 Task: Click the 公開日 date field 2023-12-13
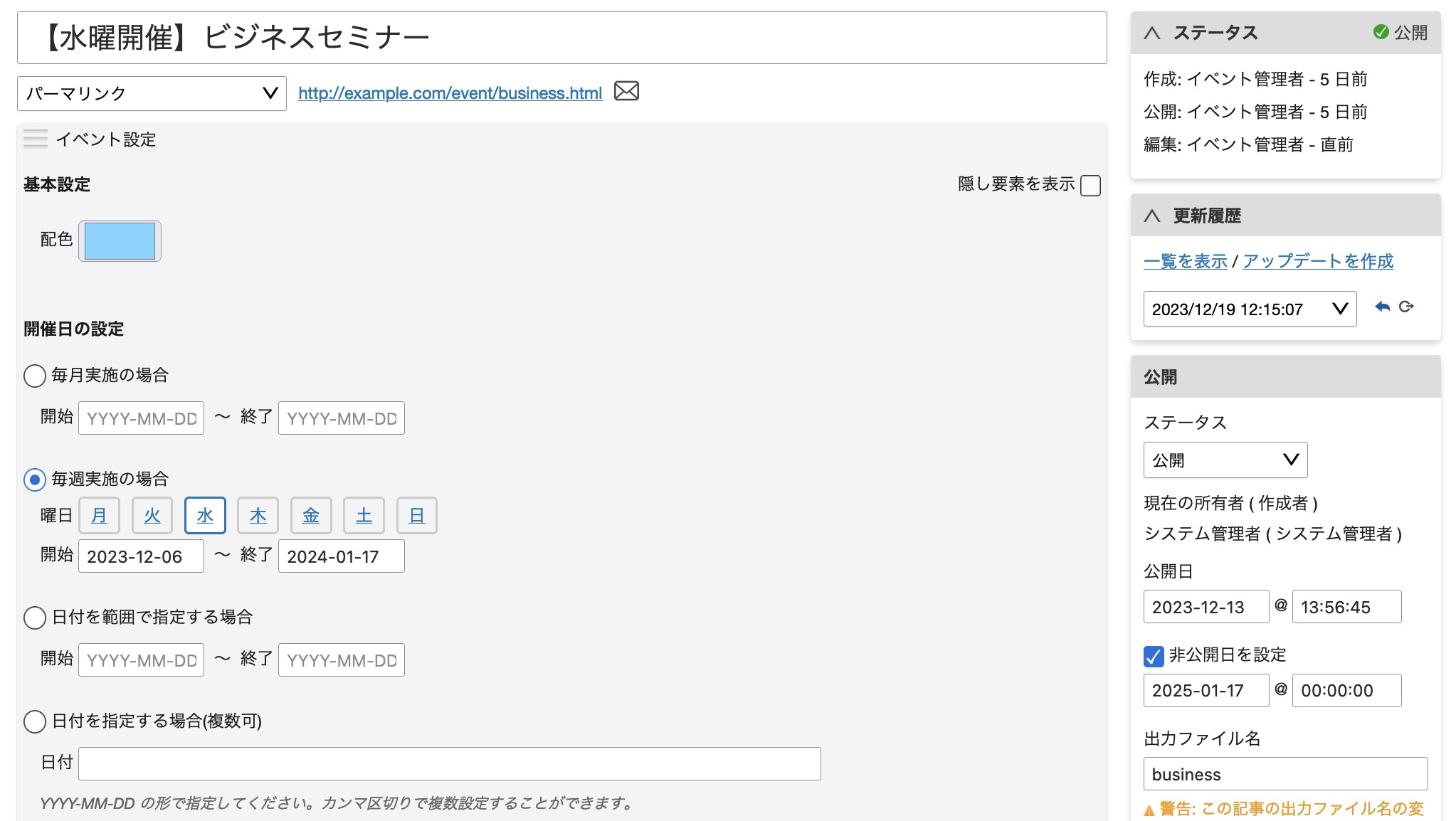point(1206,607)
